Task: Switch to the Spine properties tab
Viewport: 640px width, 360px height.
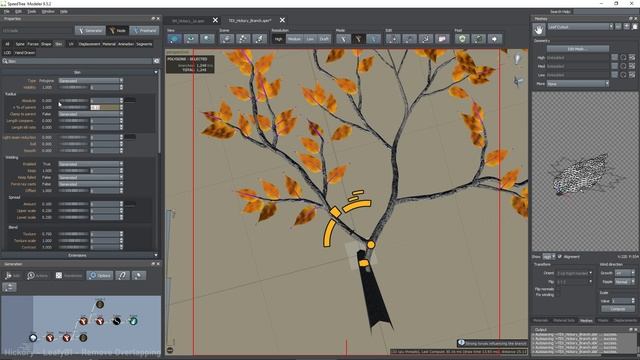Action: pos(20,44)
